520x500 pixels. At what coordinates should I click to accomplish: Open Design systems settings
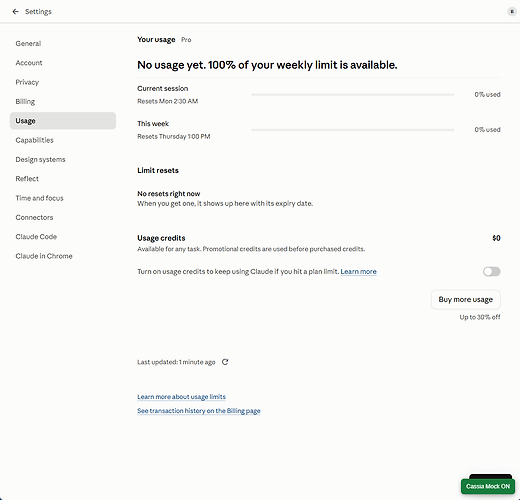point(63,159)
